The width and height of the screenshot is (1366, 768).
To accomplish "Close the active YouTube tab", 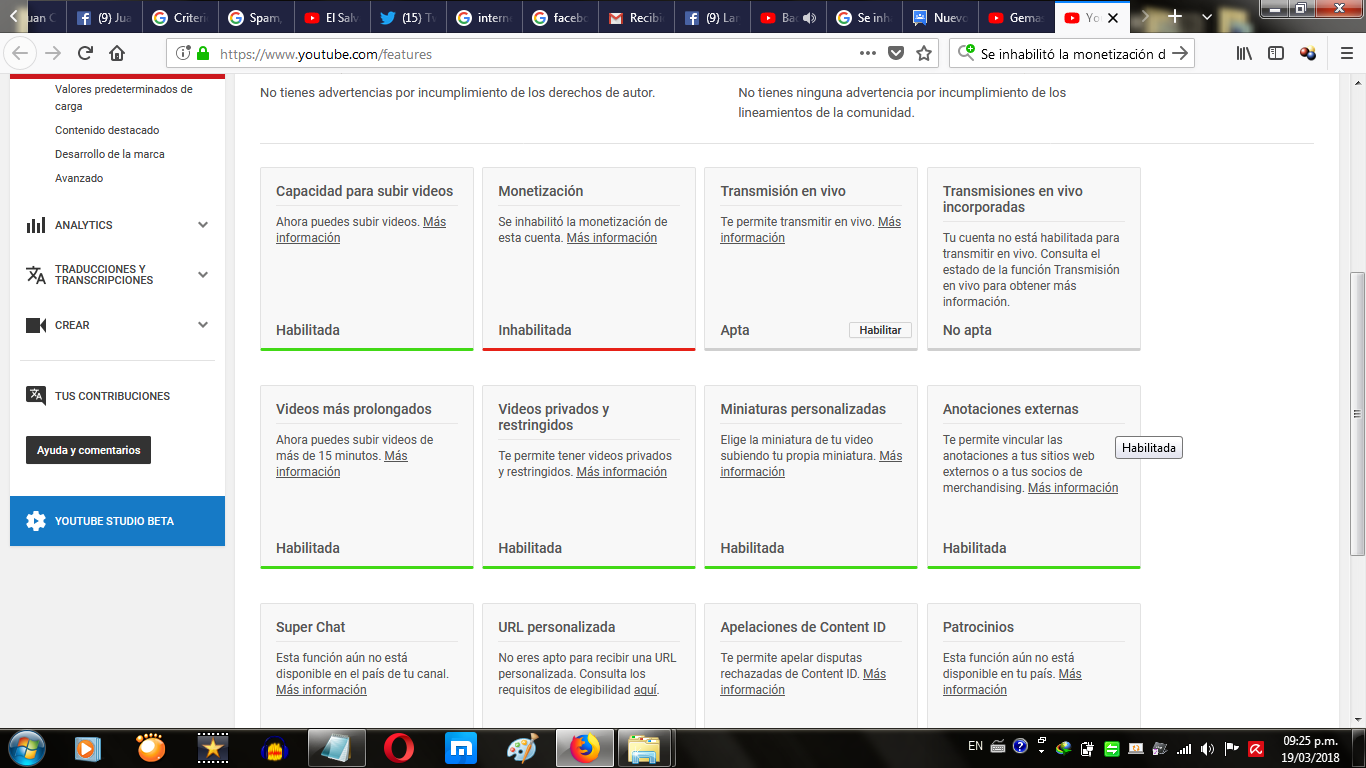I will 1112,18.
